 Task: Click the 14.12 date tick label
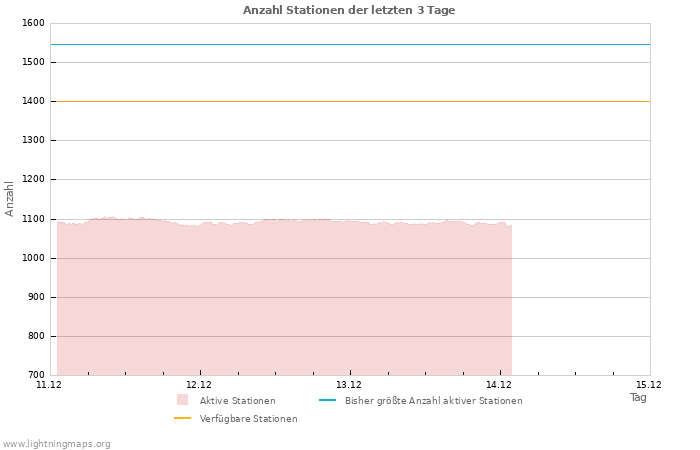coord(499,384)
